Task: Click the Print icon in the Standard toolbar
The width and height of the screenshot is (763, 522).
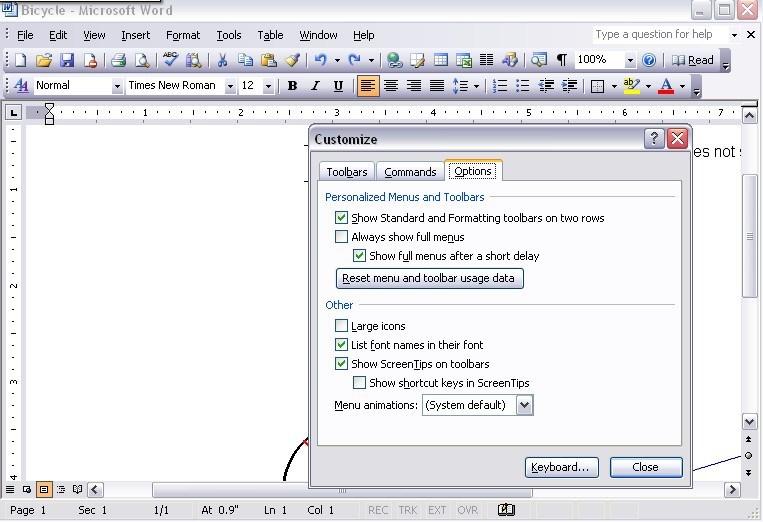Action: tap(118, 60)
